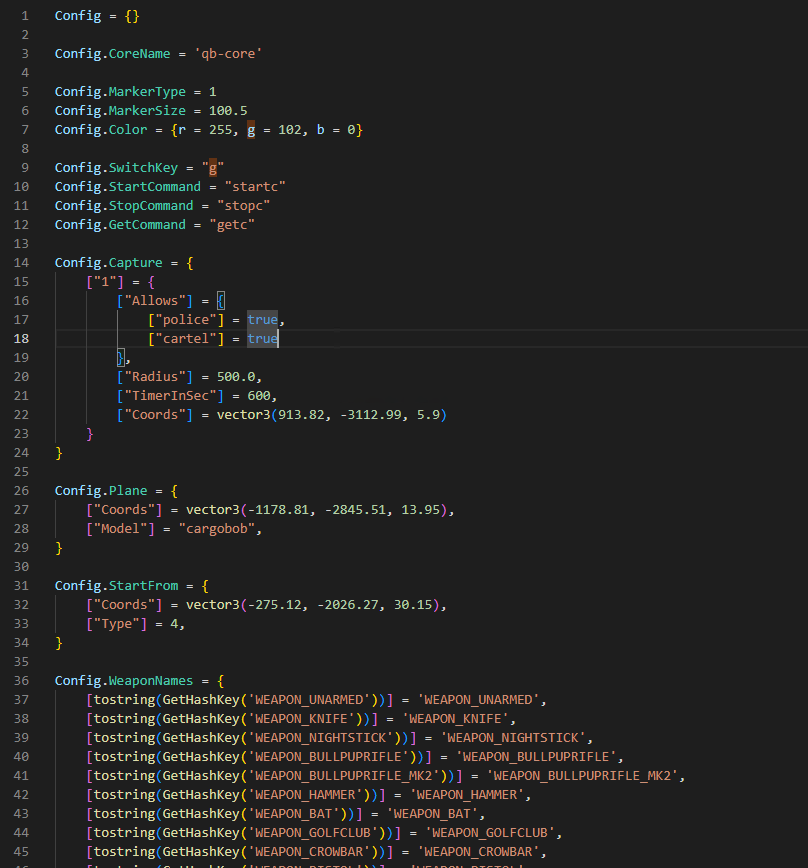Click line number 36 in the gutter
This screenshot has width=808, height=868.
[x=22, y=680]
